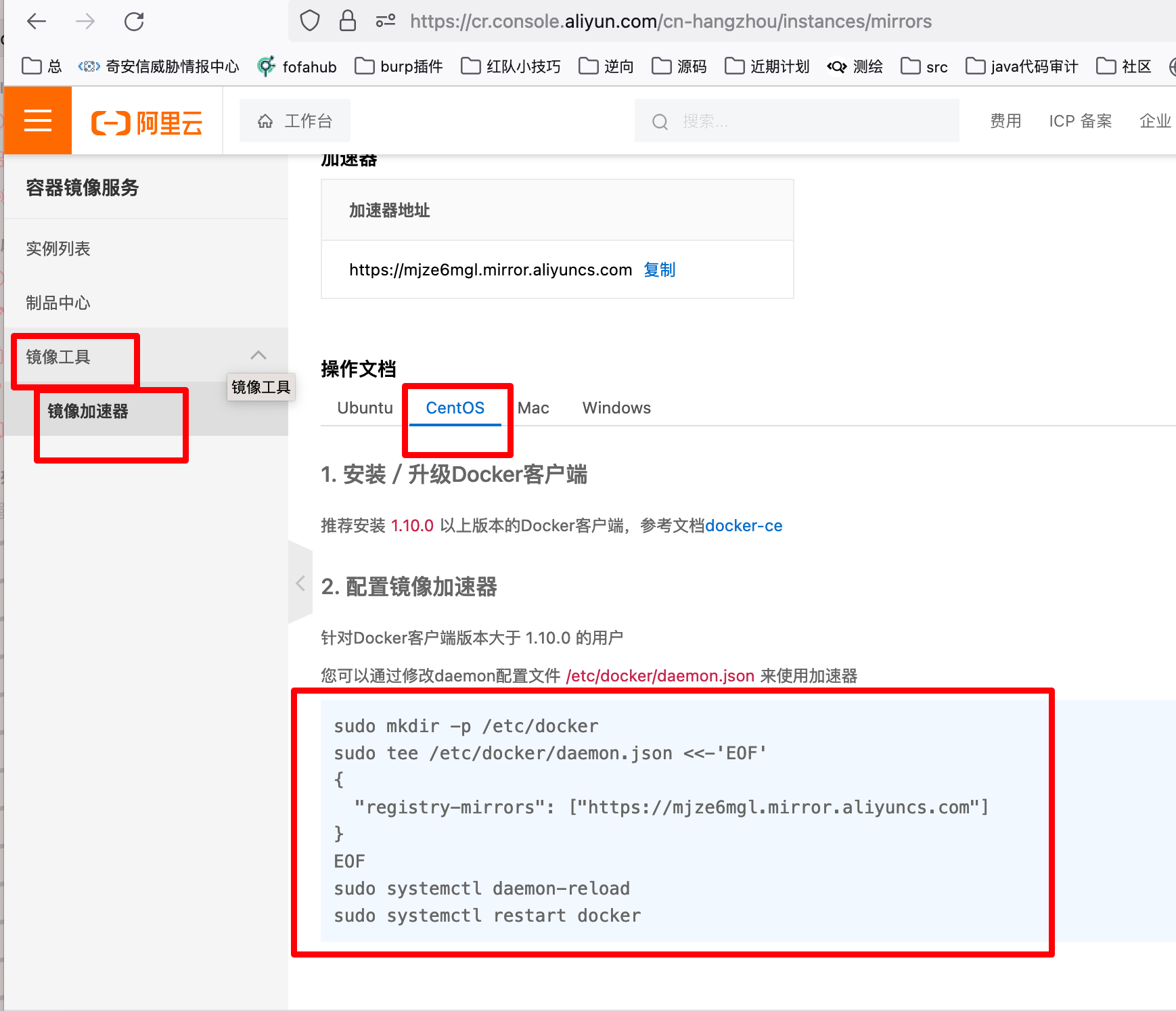Click the /etc/docker/daemon.json path text
The width and height of the screenshot is (1176, 1011).
pyautogui.click(x=660, y=676)
